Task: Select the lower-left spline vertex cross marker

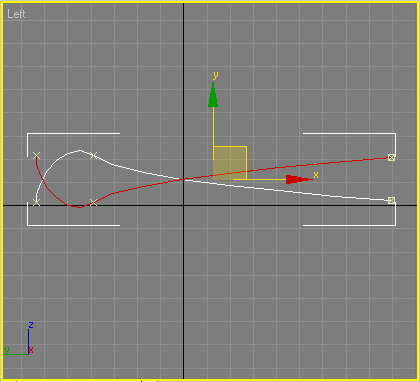Action: click(36, 202)
